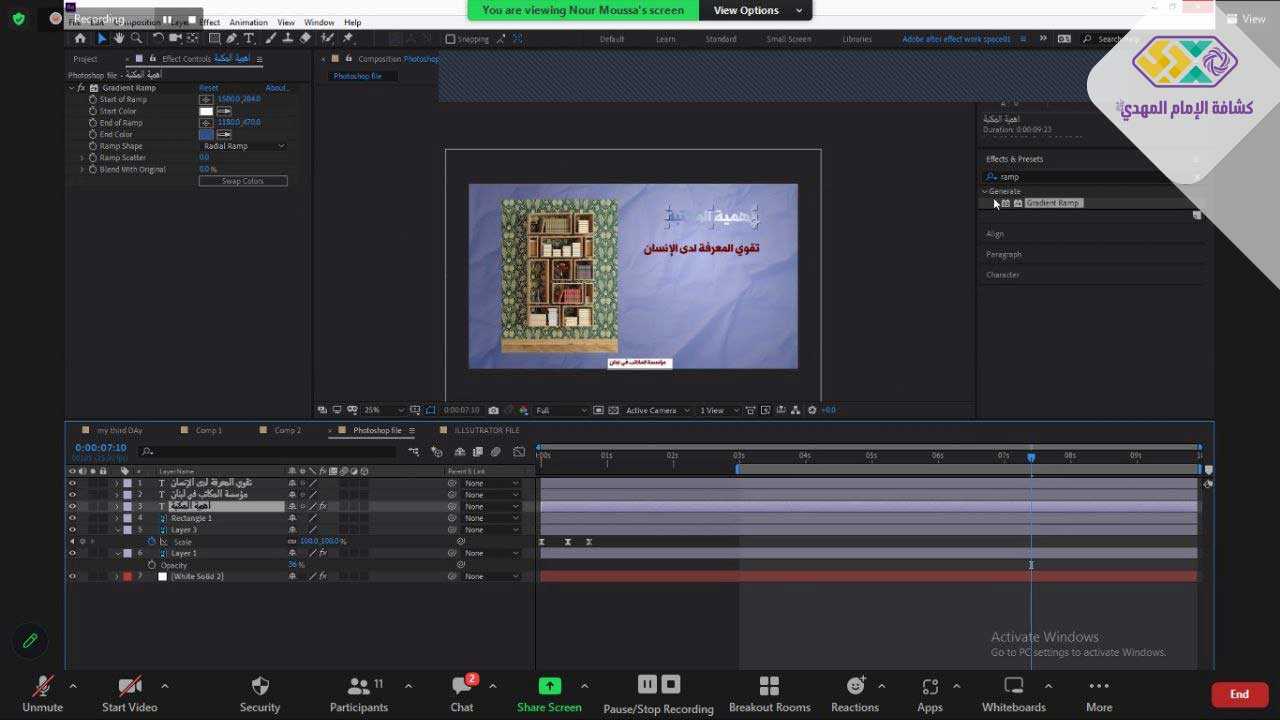The image size is (1280, 720).
Task: Expand the Ramp Scatter property
Action: [82, 158]
